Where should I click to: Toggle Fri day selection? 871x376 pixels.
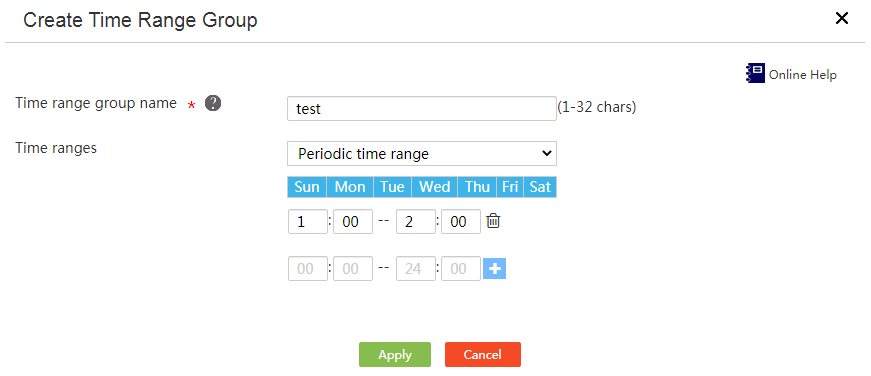pyautogui.click(x=510, y=187)
